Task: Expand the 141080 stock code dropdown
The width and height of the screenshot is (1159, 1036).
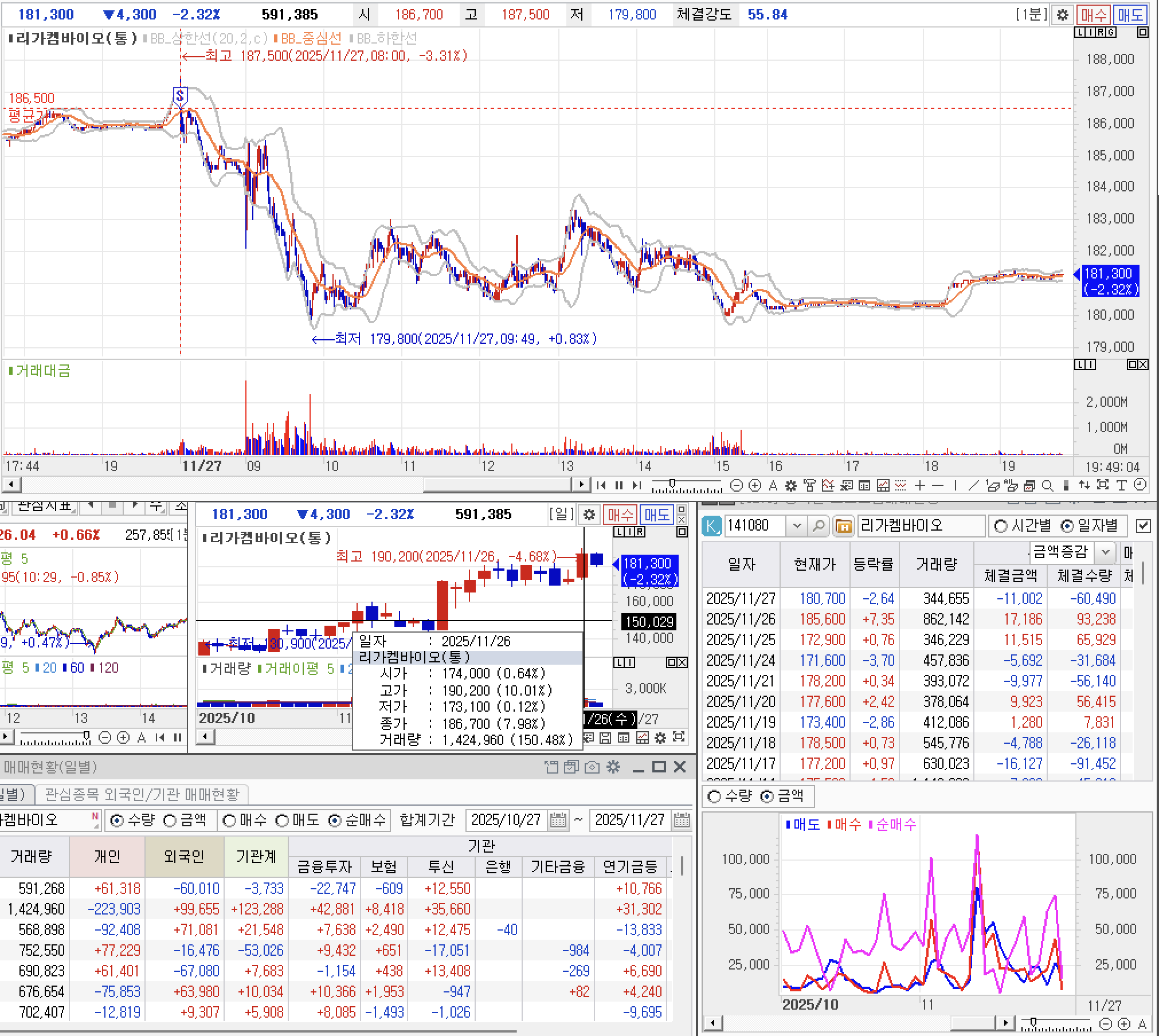Action: [x=796, y=525]
